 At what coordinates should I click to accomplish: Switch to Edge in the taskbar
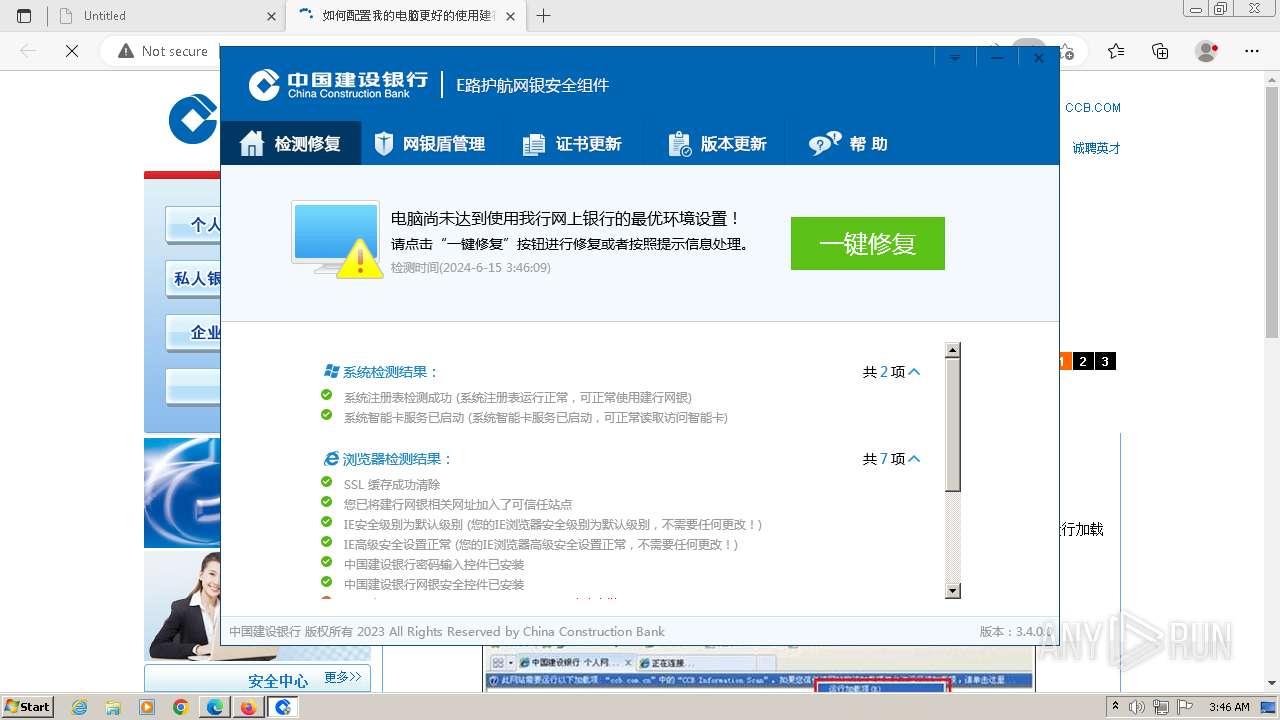(214, 707)
